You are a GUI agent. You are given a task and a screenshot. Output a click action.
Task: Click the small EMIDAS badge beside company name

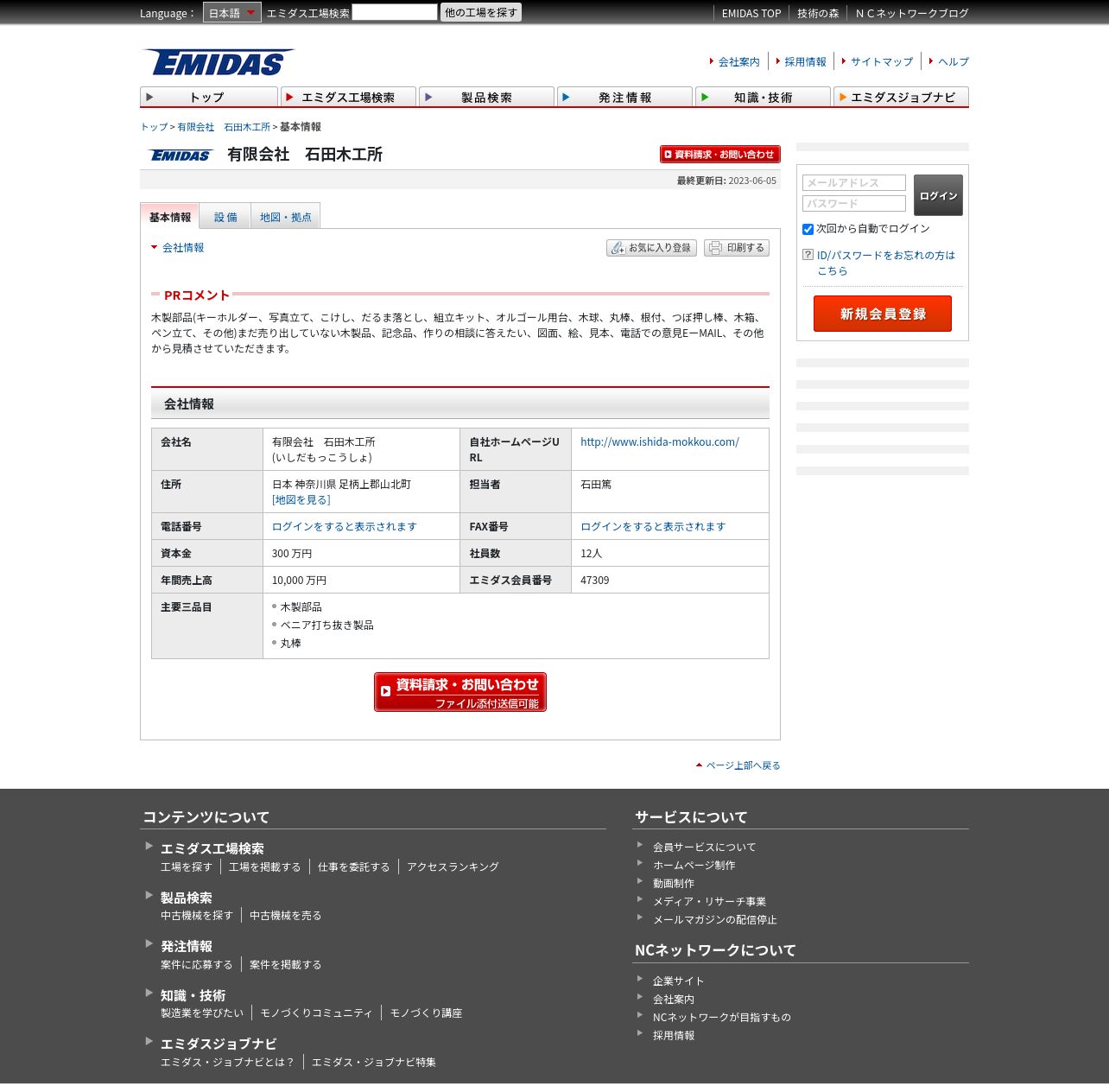click(x=181, y=156)
